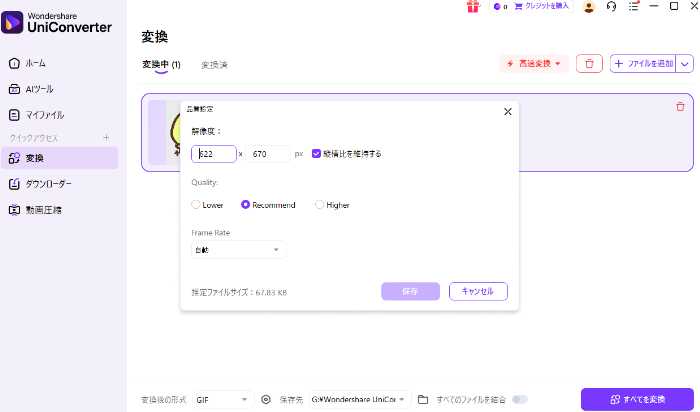Screen dimensions: 700x412
Task: Switch to the 変換中 (1) tab
Action: coord(161,65)
